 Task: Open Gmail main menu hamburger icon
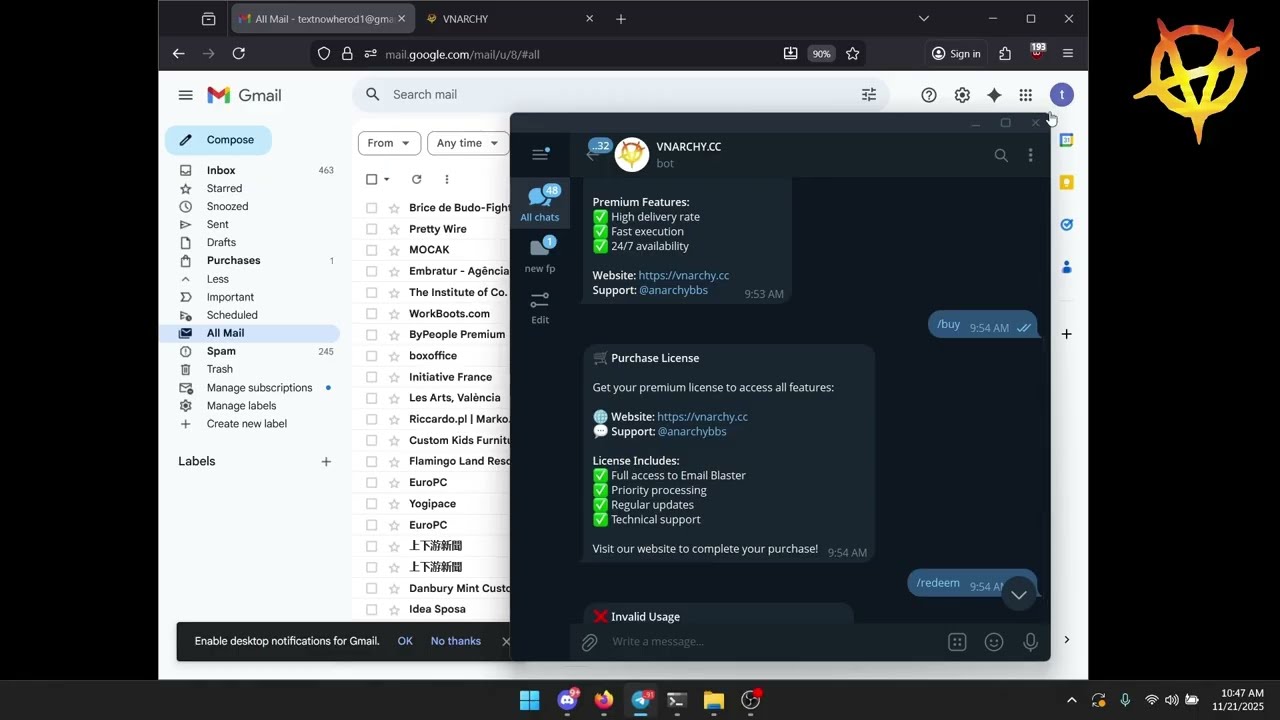tap(185, 95)
